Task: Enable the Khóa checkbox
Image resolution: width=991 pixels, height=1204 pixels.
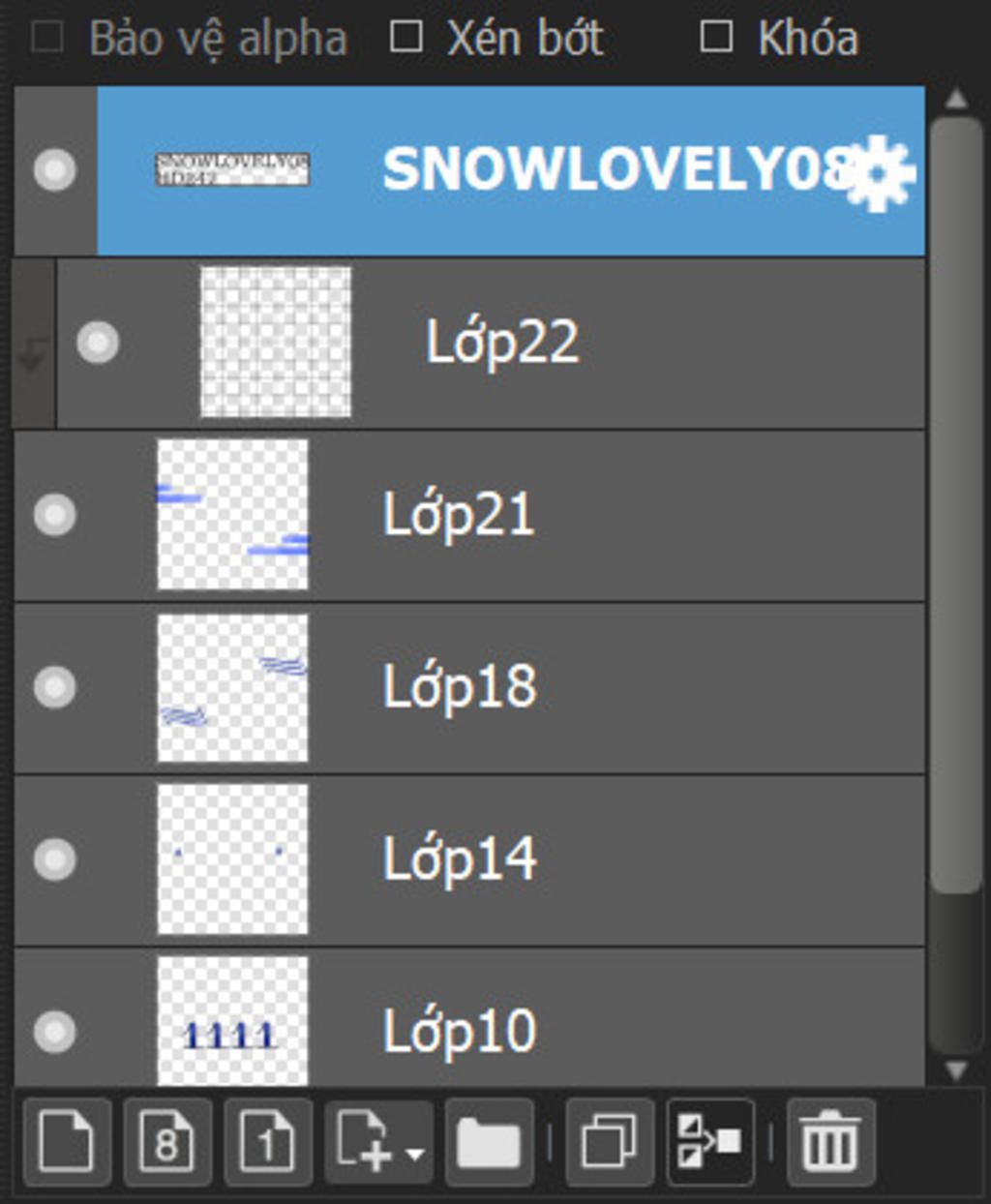Action: click(715, 38)
